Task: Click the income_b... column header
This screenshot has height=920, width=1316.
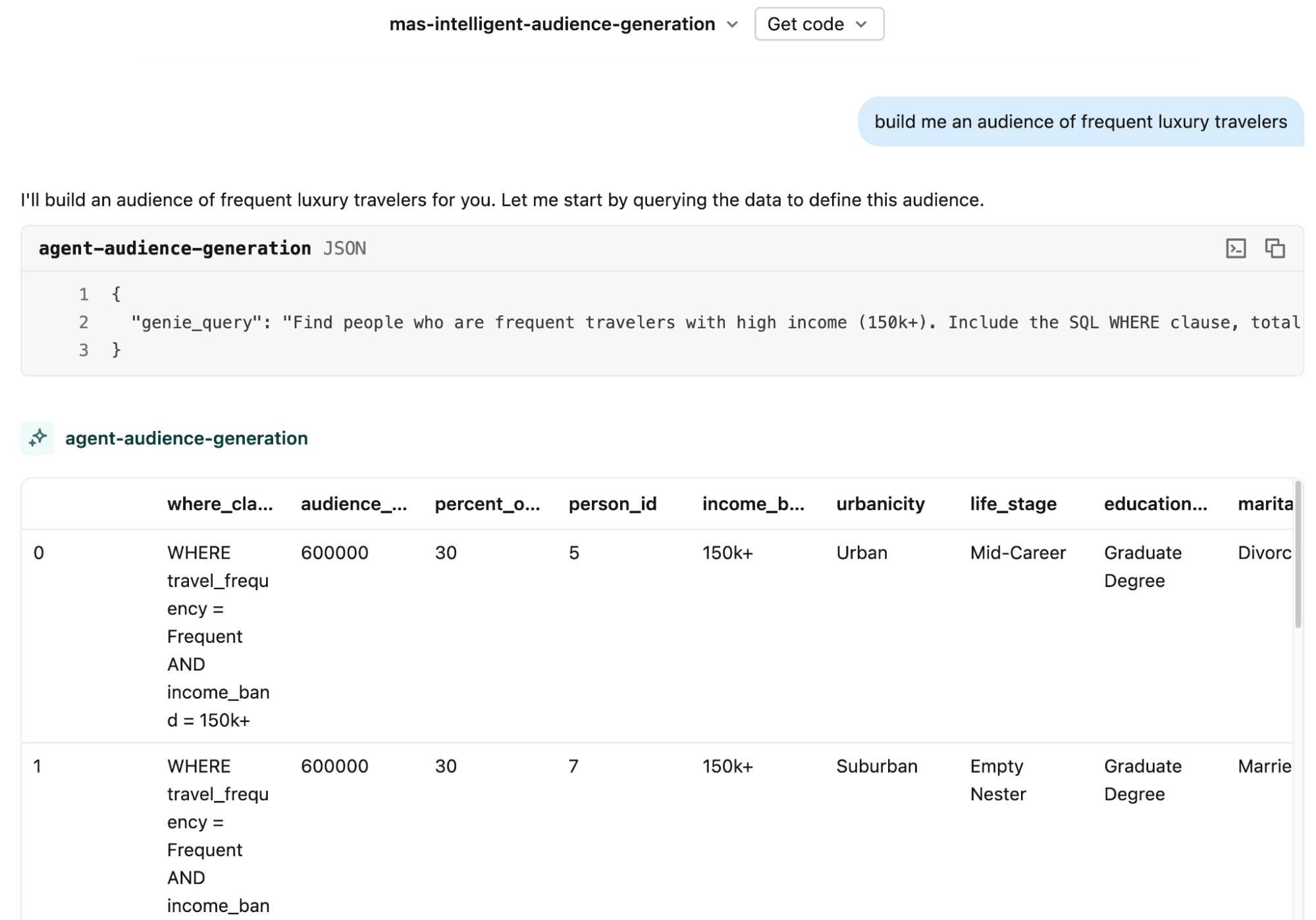Action: coord(752,504)
